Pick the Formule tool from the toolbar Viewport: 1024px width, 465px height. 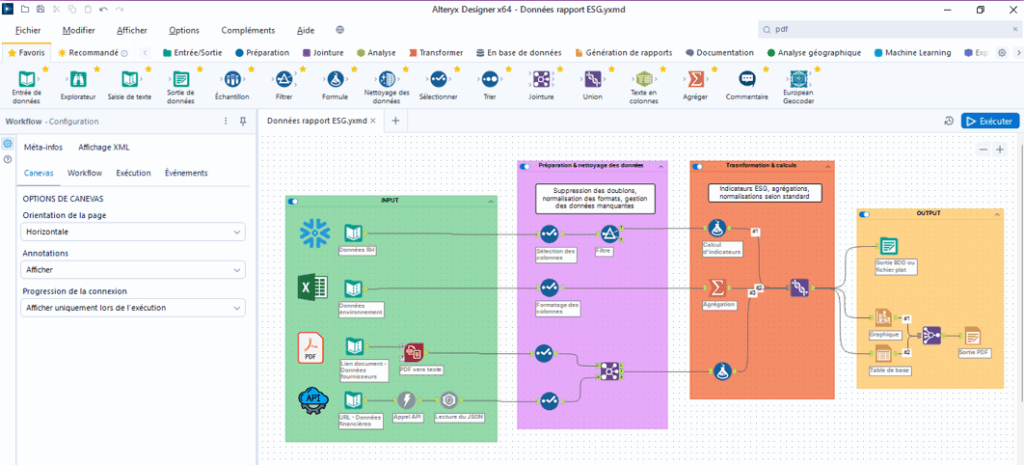(x=335, y=79)
